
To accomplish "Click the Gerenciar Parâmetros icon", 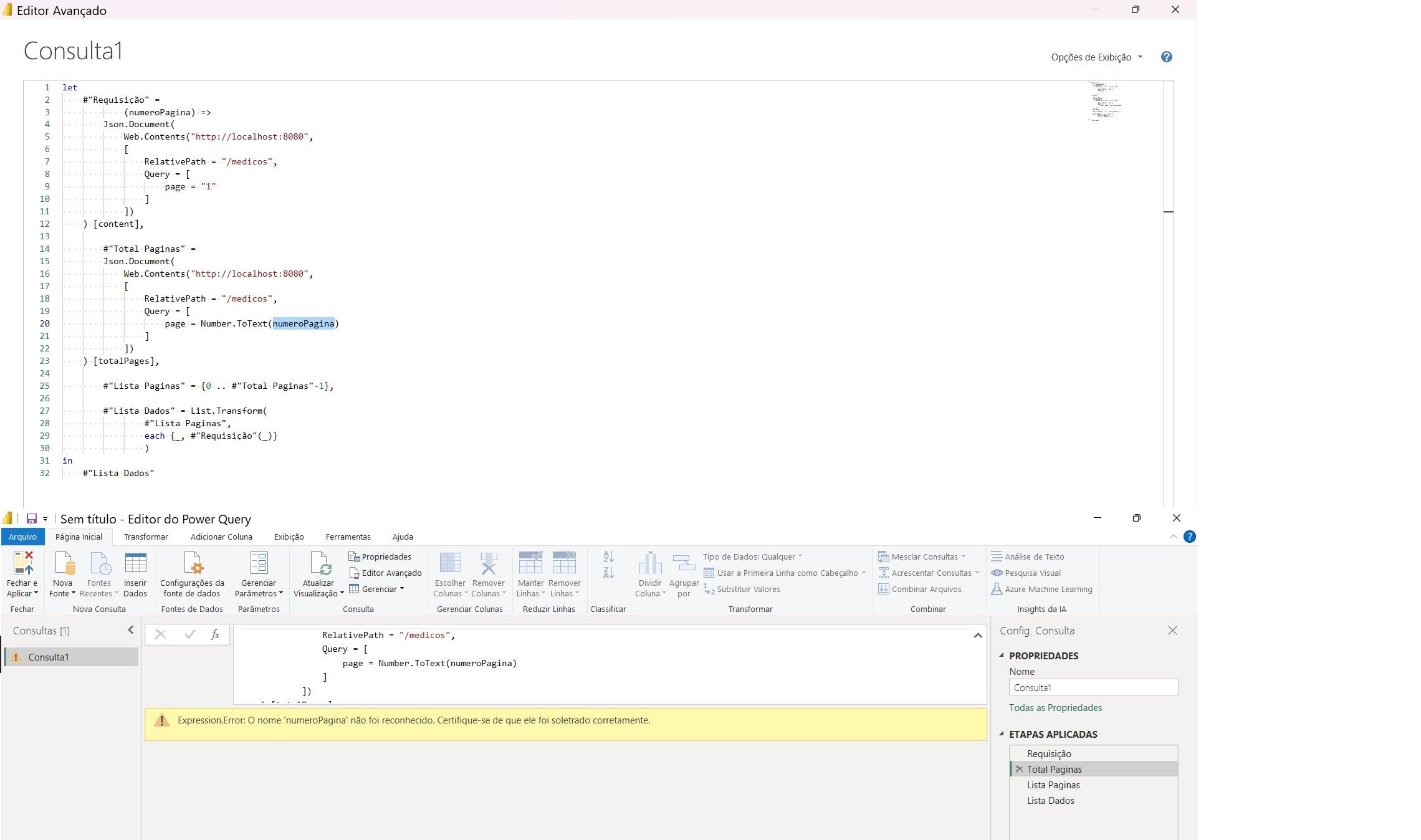I will 259,563.
